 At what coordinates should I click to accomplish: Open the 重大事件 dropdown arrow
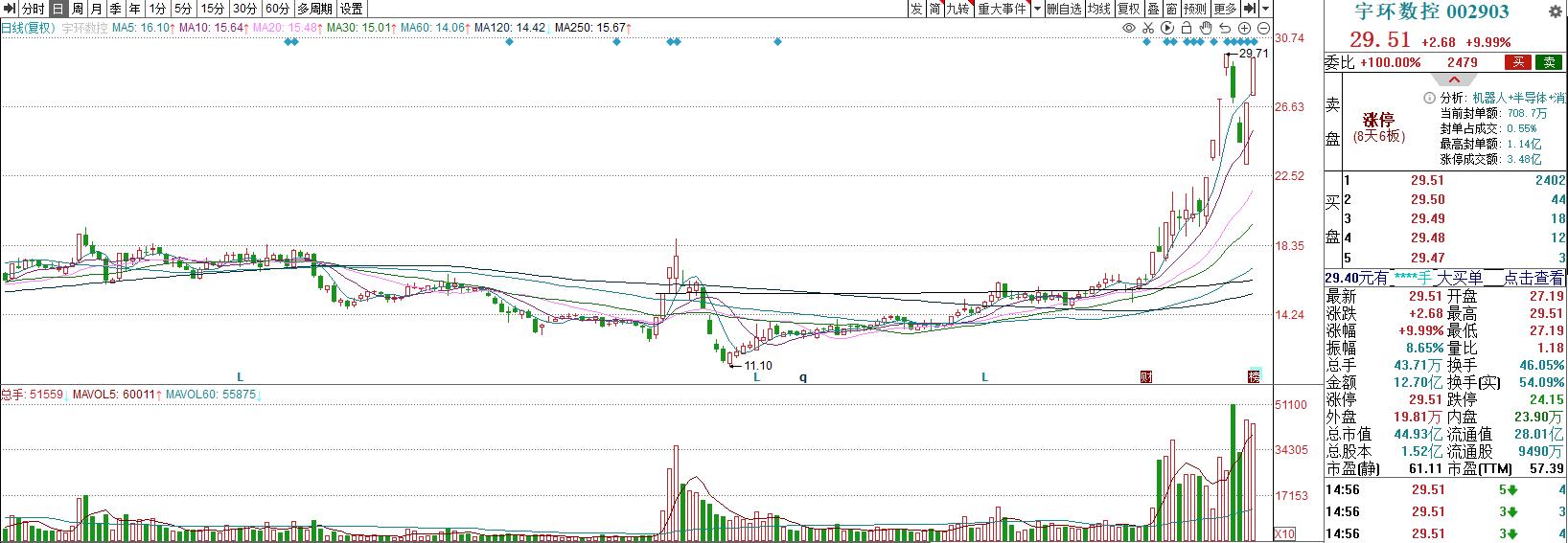tap(1037, 9)
